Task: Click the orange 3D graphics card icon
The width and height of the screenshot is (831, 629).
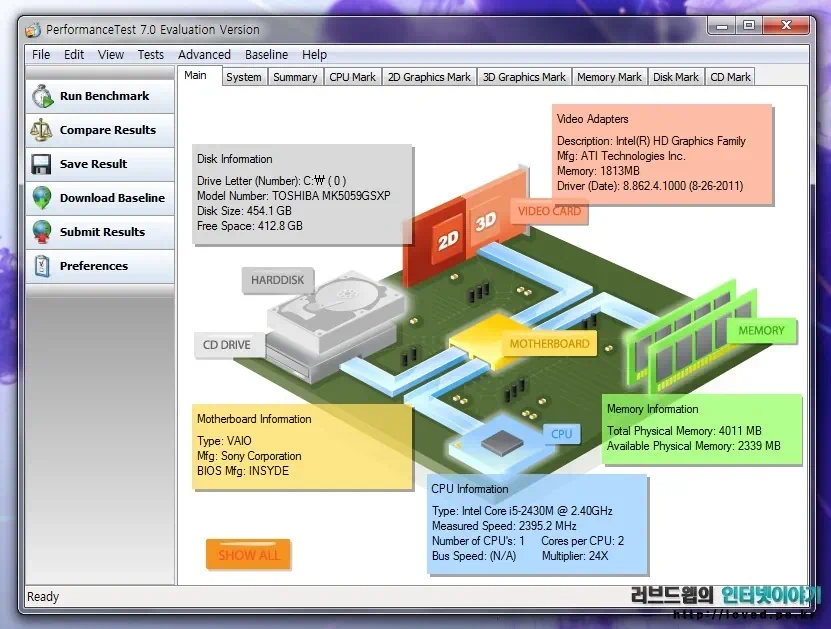Action: (485, 222)
